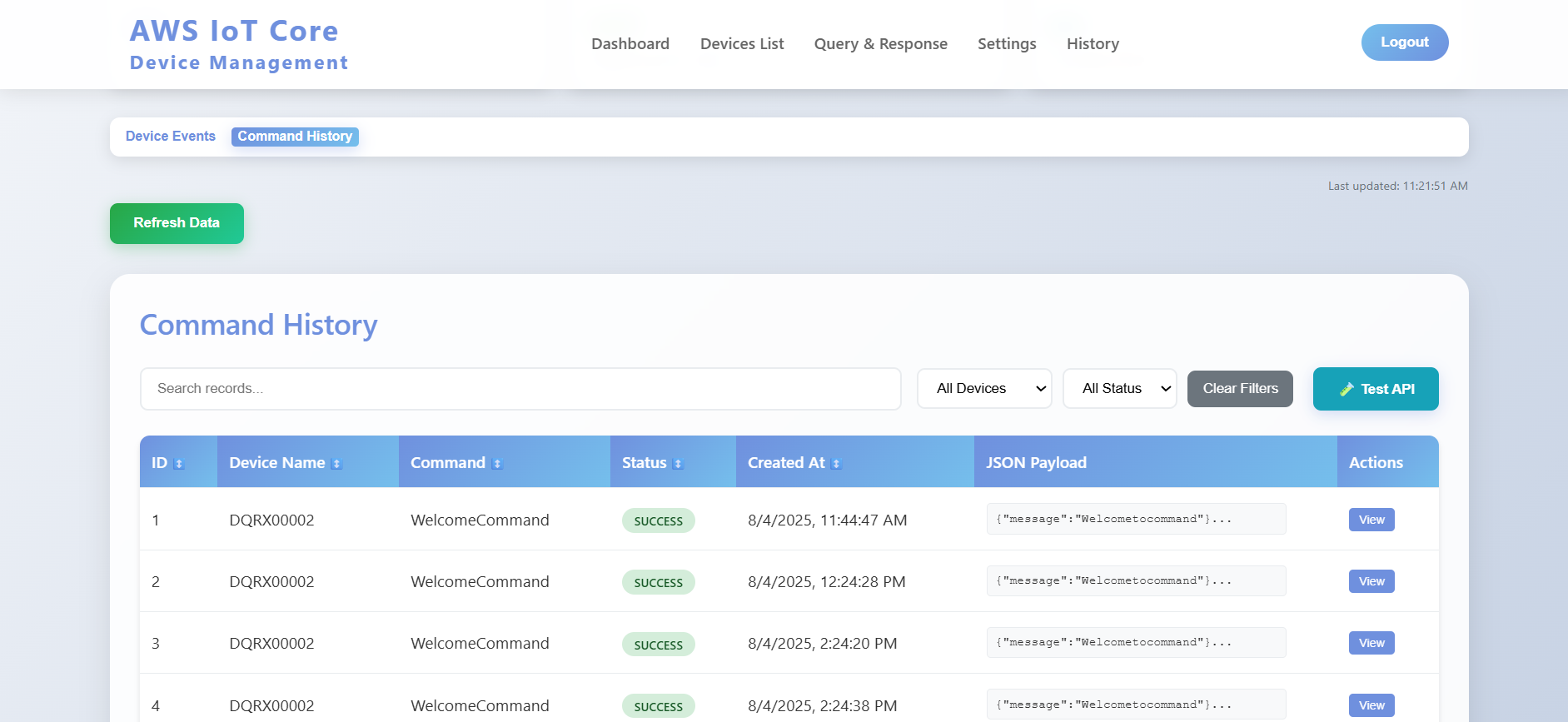Click the Clear Filters button
The width and height of the screenshot is (1568, 722).
coord(1239,389)
